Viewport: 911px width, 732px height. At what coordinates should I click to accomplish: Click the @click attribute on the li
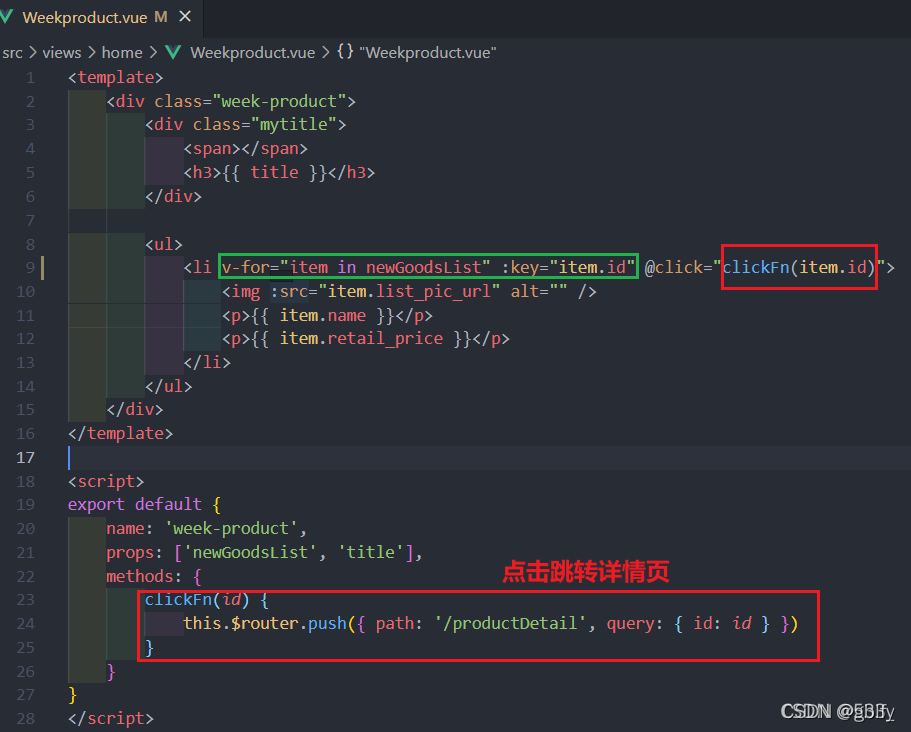pyautogui.click(x=678, y=268)
